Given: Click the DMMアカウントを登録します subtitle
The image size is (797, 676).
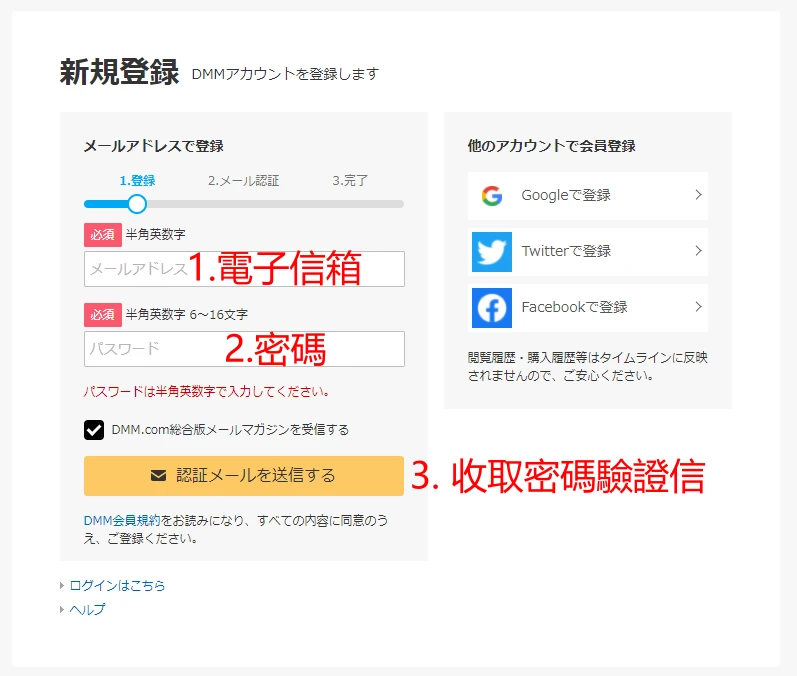Looking at the screenshot, I should point(285,74).
